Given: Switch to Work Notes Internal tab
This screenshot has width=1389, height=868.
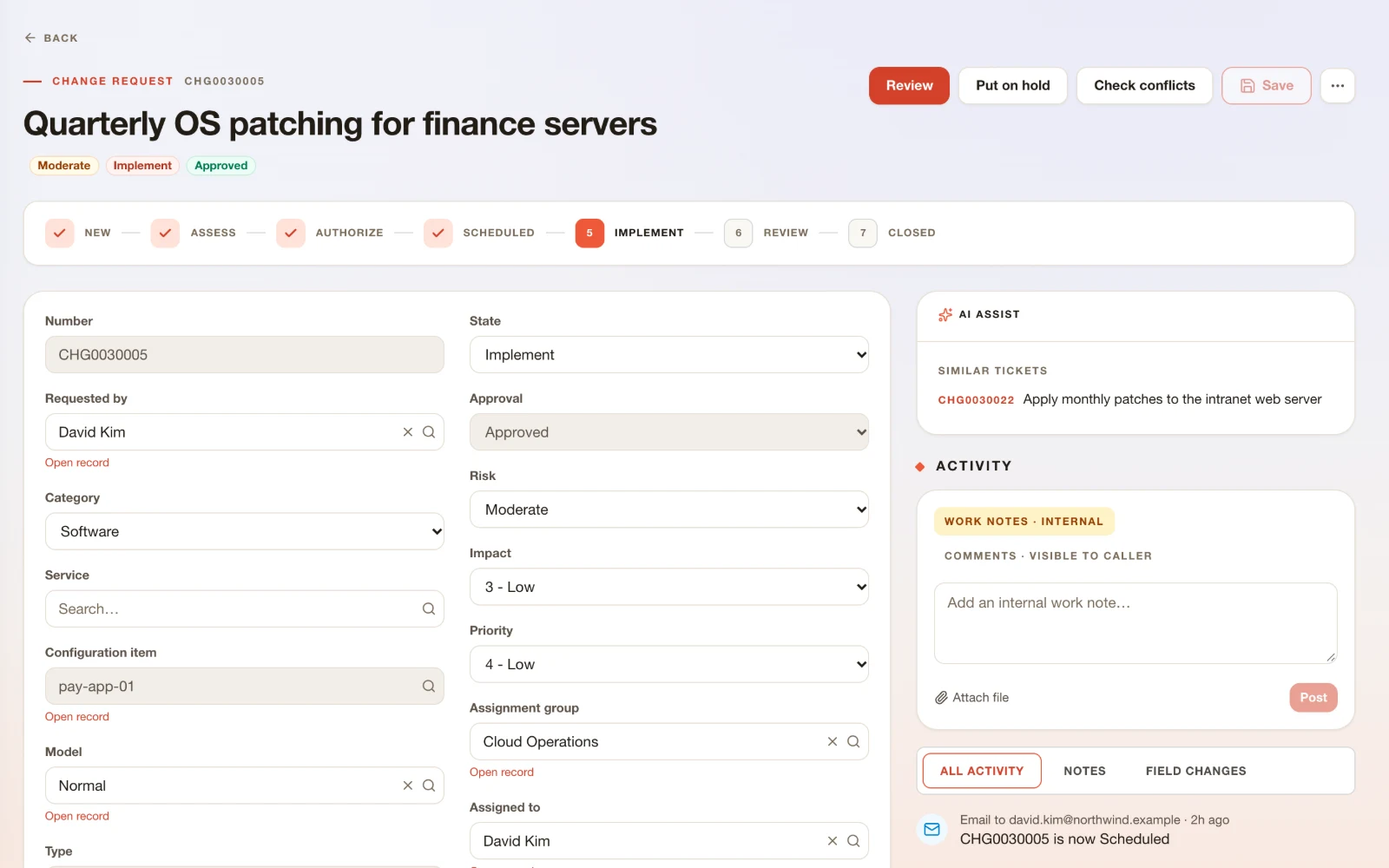Looking at the screenshot, I should [x=1024, y=522].
